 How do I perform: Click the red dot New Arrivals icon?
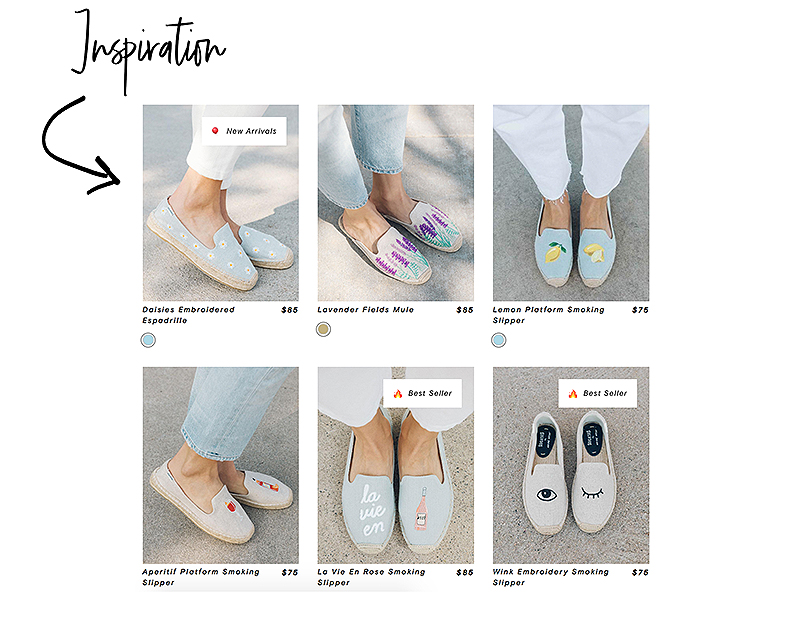[215, 131]
